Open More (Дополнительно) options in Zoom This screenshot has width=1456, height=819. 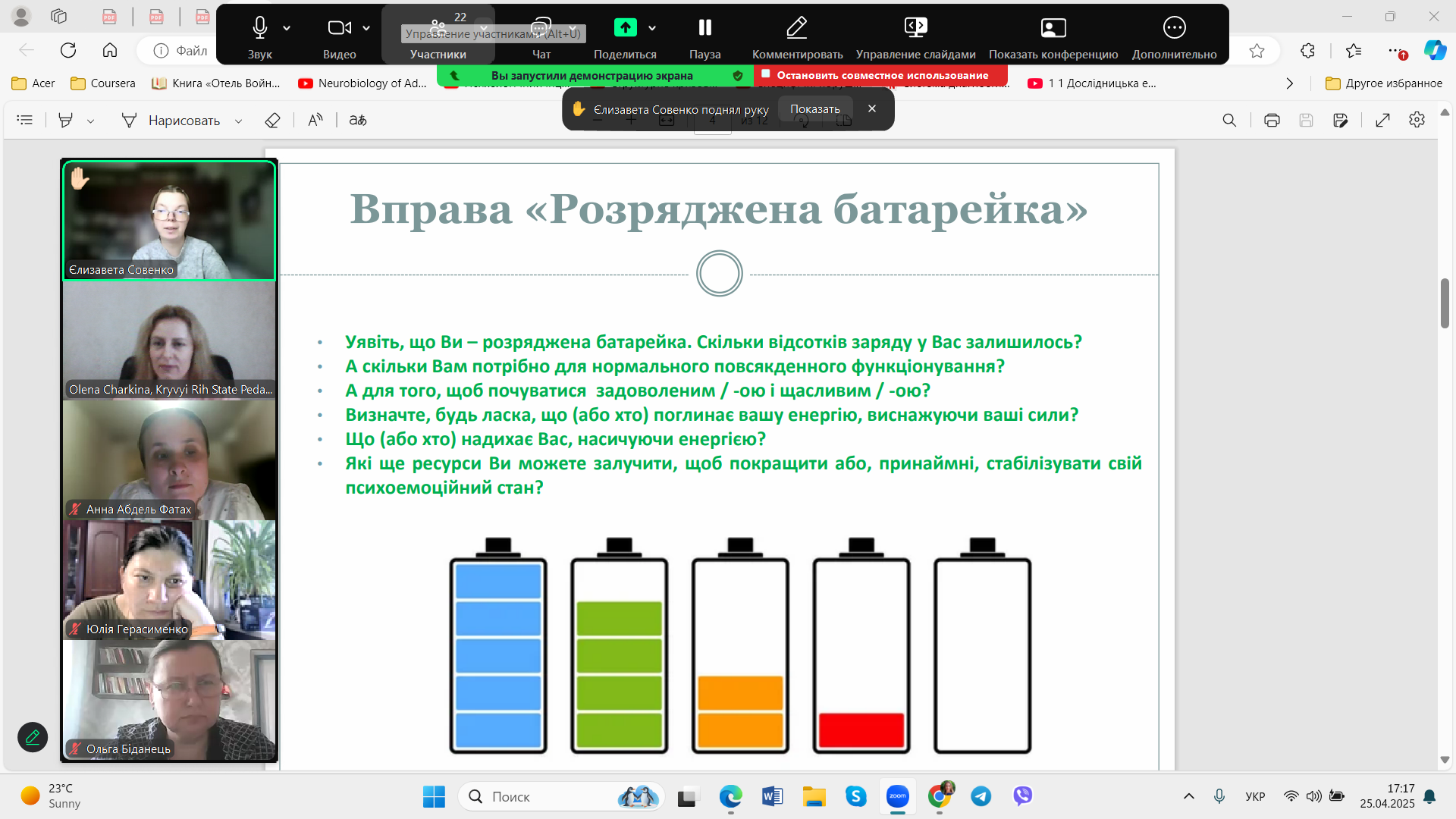(x=1174, y=28)
